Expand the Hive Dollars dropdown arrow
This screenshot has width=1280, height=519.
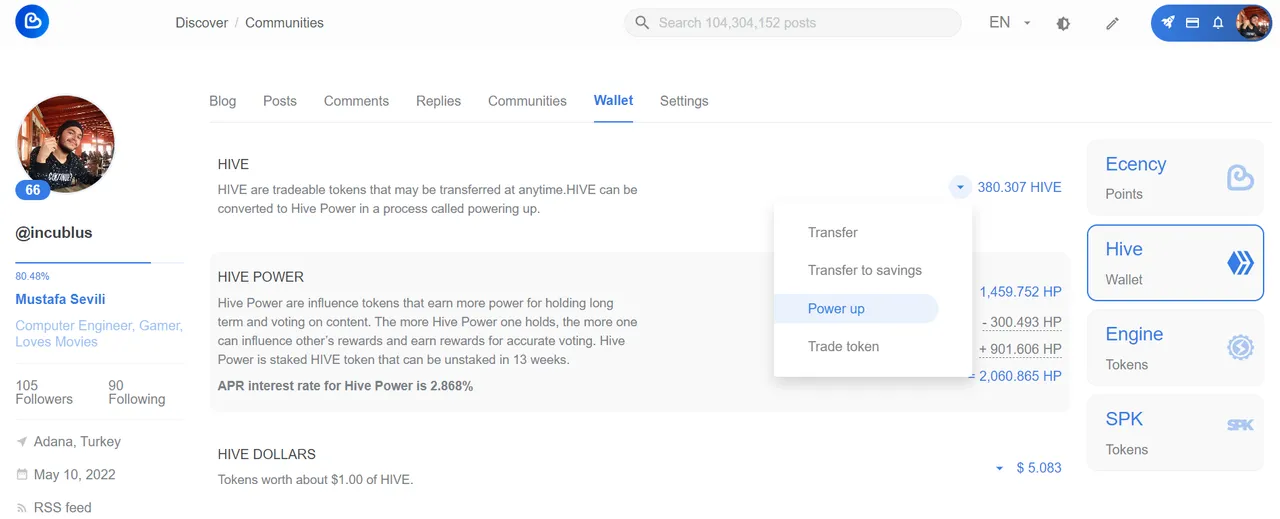(x=999, y=468)
